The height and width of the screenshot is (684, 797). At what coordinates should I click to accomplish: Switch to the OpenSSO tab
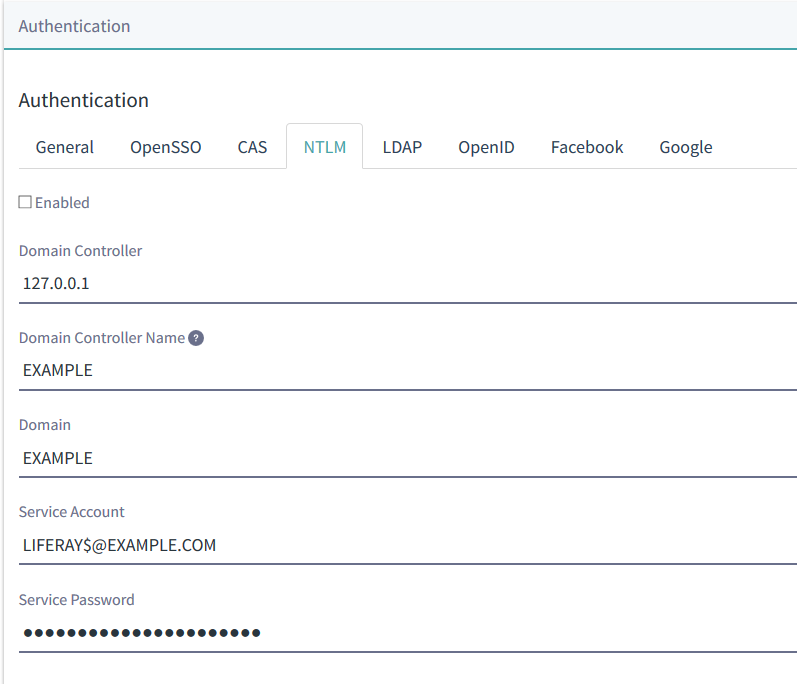[x=166, y=147]
